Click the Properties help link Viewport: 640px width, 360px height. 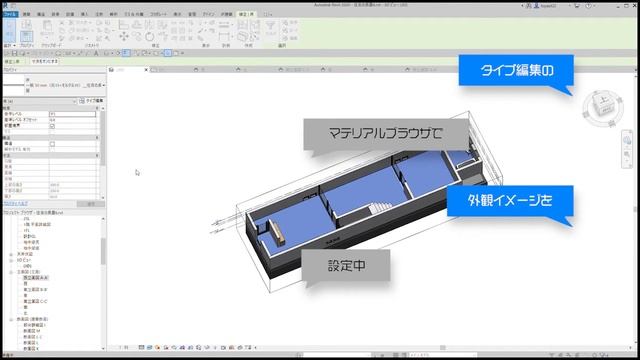[x=16, y=203]
